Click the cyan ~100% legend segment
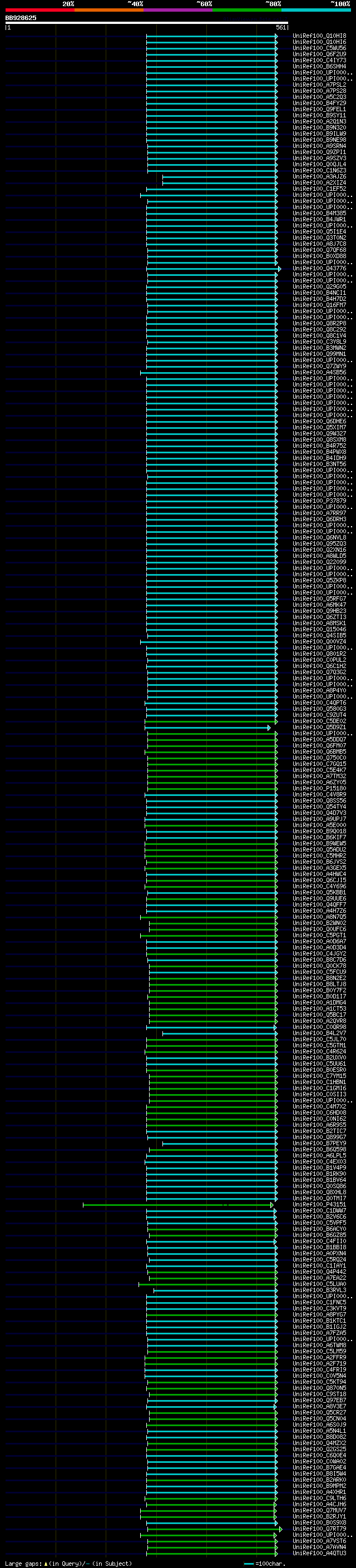 click(x=317, y=10)
